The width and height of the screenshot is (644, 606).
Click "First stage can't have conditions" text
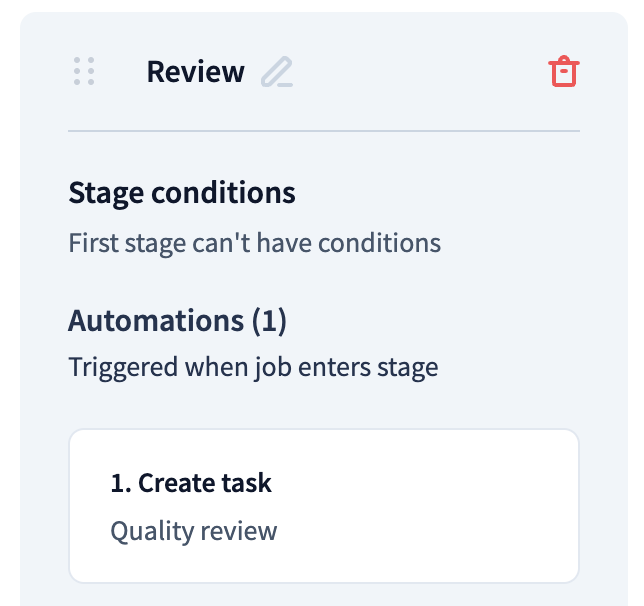254,243
